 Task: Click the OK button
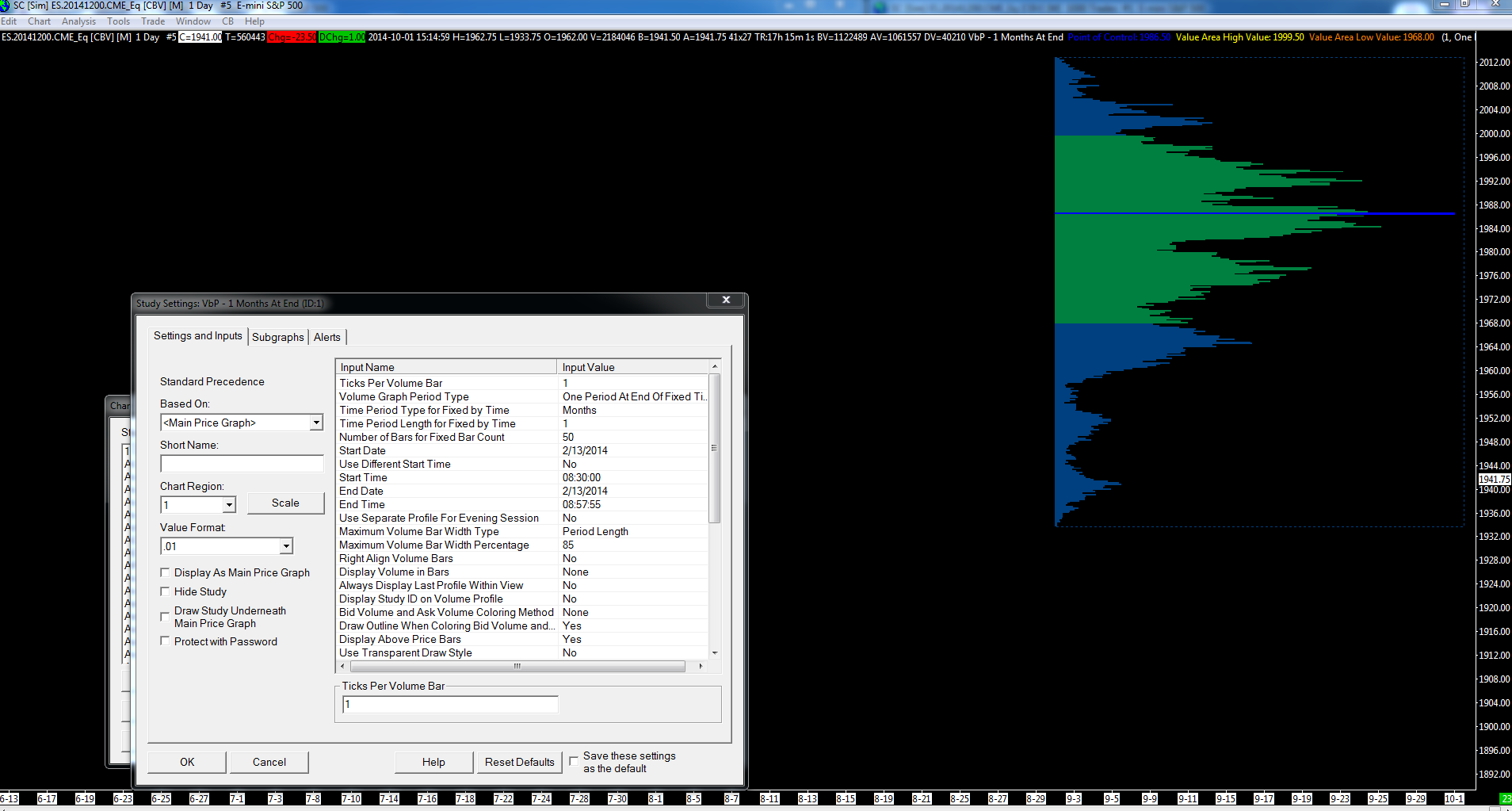pos(187,762)
